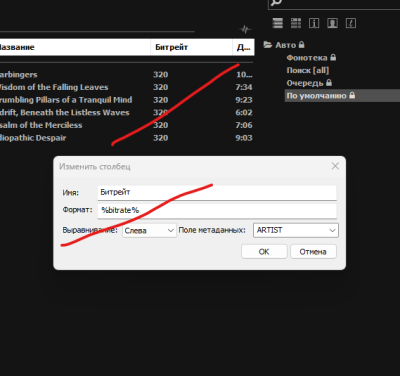This screenshot has height=376, width=400.
Task: Show the artist portrait panel icon
Action: (x=332, y=23)
